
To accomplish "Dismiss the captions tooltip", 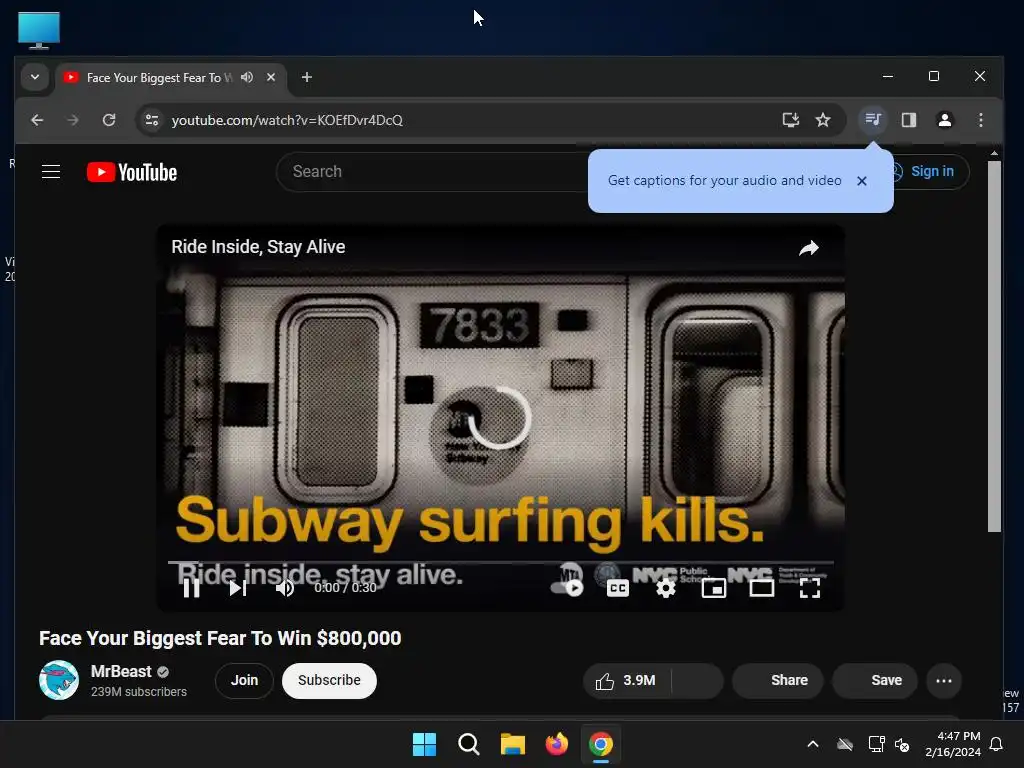I will [862, 181].
